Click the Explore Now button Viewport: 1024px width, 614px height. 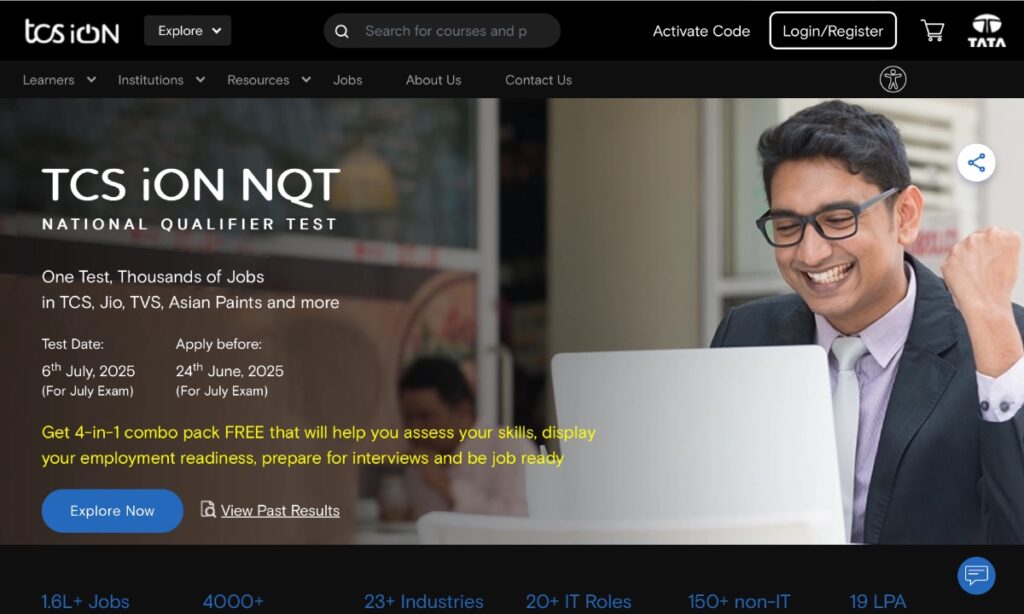pyautogui.click(x=112, y=511)
